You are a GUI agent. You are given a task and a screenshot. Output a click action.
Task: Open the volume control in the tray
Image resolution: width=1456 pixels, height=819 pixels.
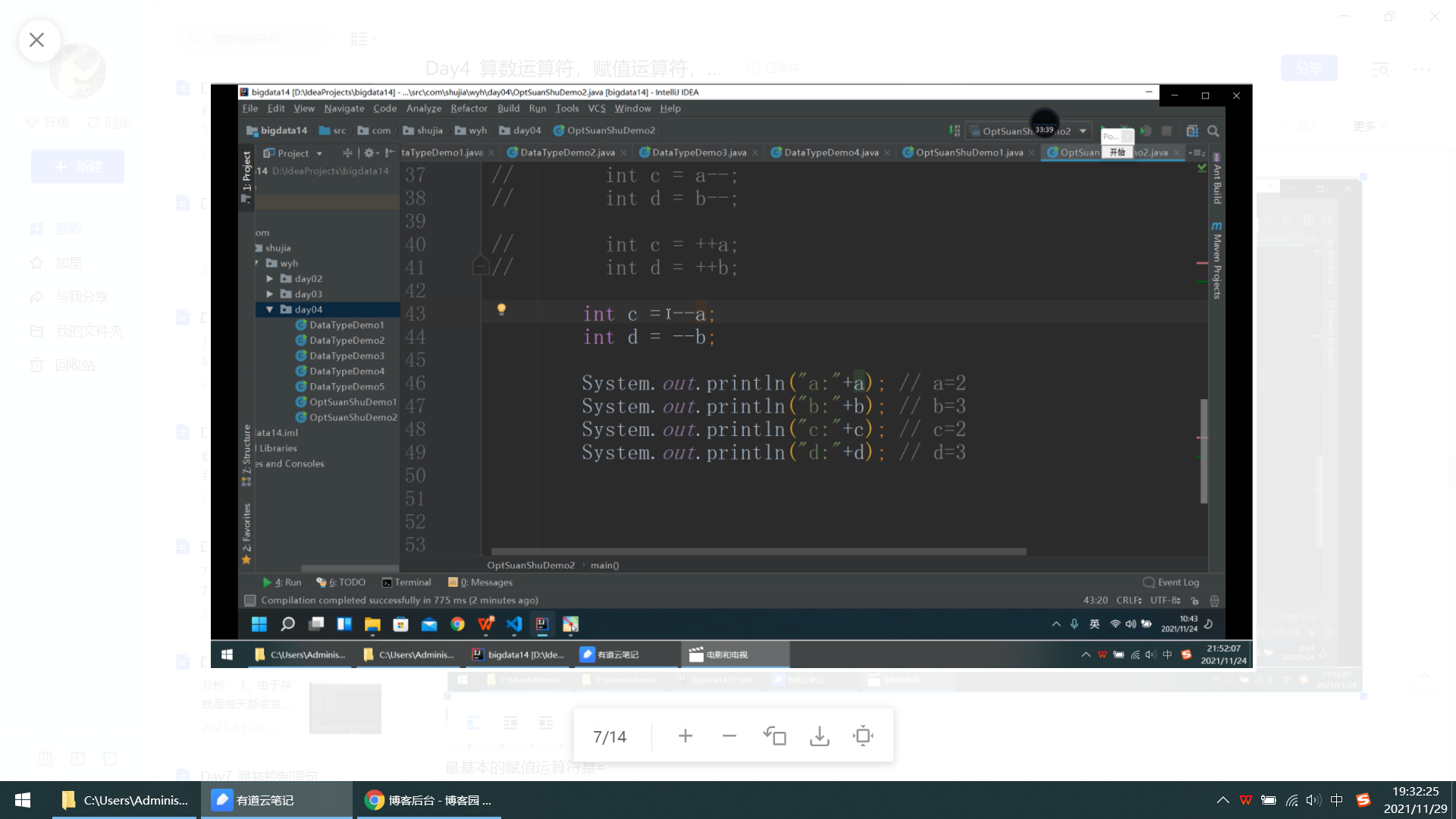[1313, 800]
